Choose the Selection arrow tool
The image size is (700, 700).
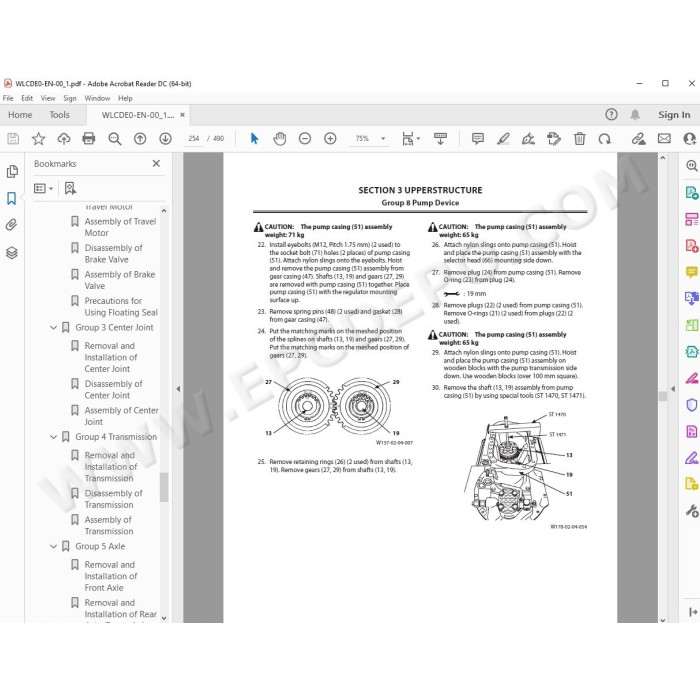coord(254,139)
